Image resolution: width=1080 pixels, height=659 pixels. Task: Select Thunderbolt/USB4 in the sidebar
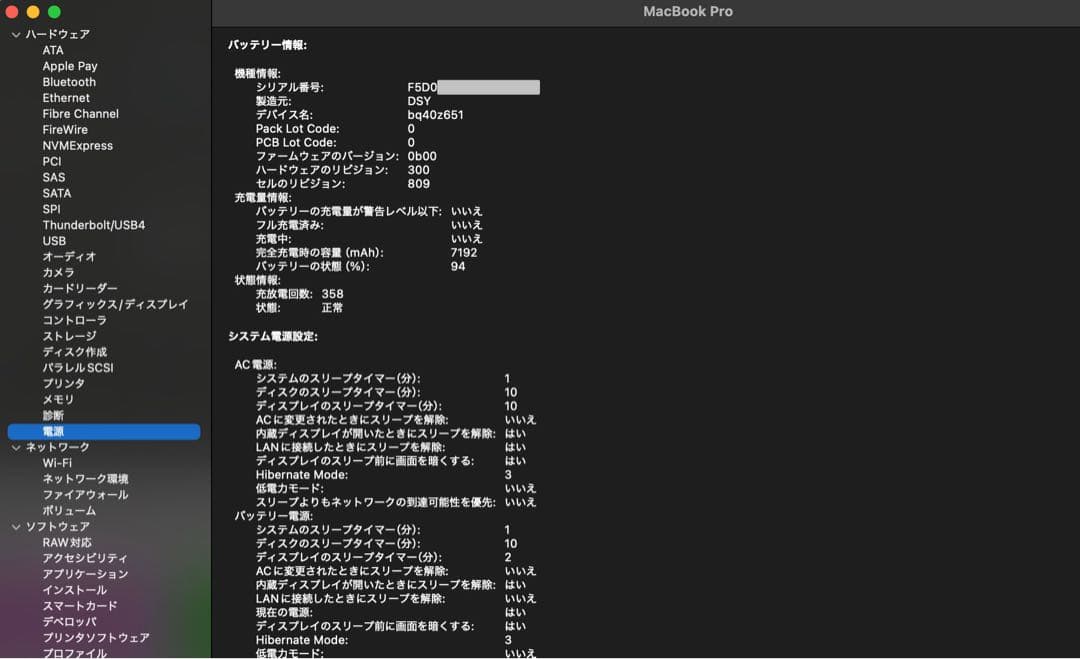click(x=93, y=224)
